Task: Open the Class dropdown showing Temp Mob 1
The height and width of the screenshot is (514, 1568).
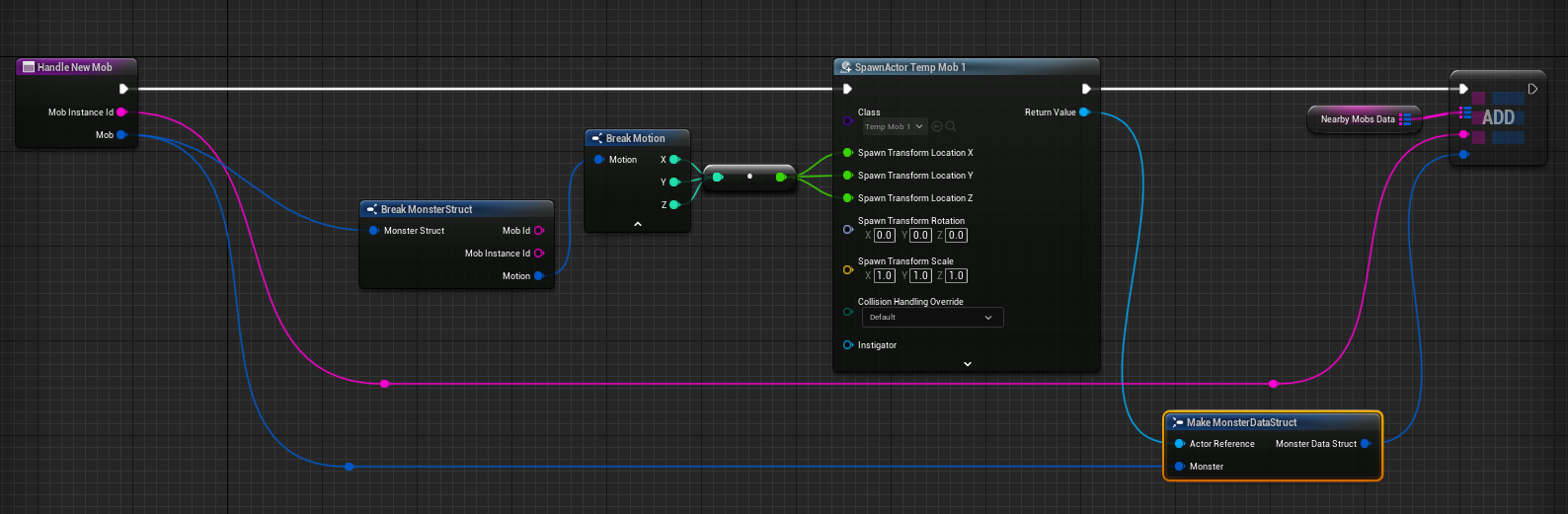Action: 895,126
